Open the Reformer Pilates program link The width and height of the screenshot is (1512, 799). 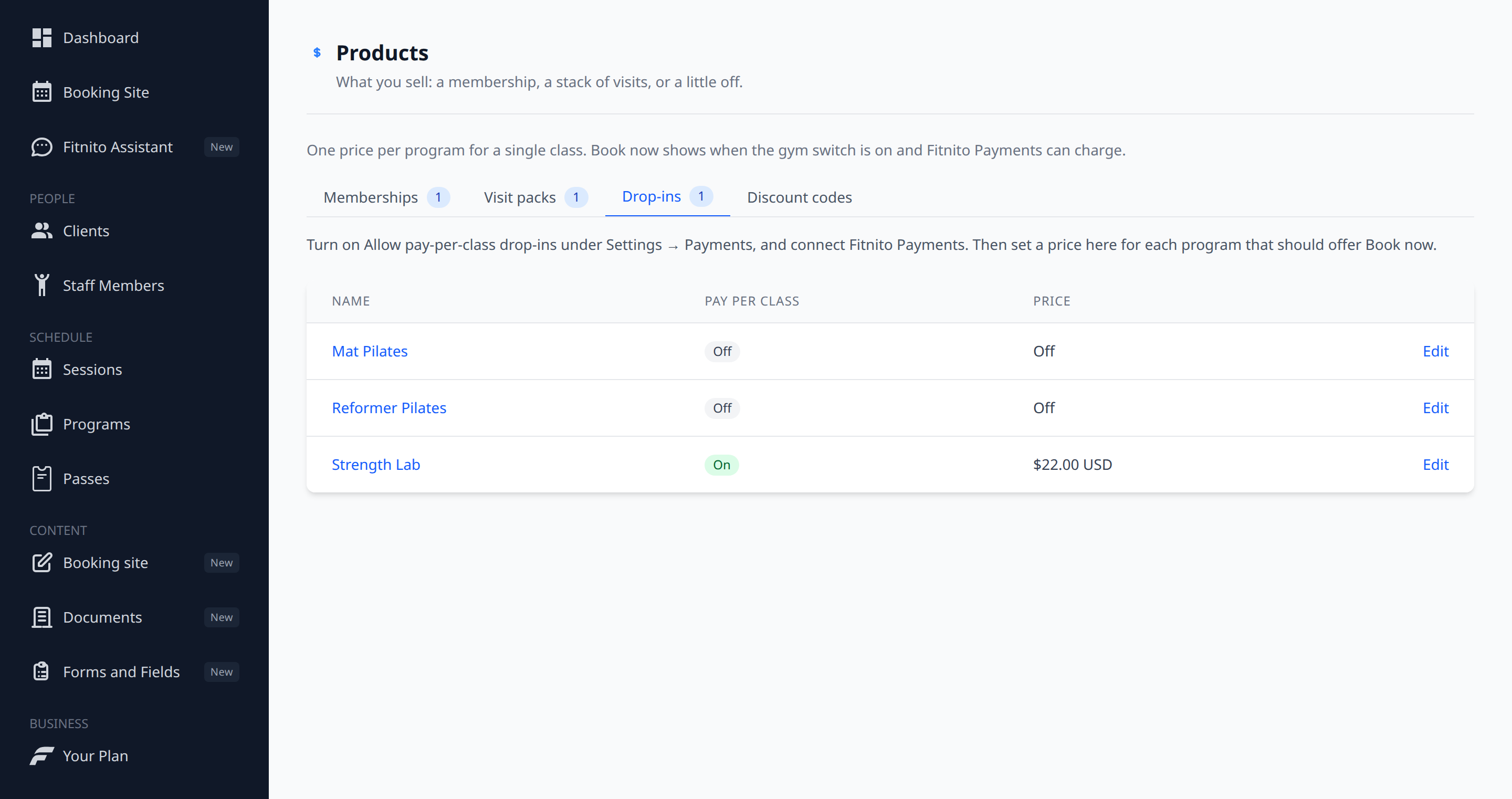388,408
